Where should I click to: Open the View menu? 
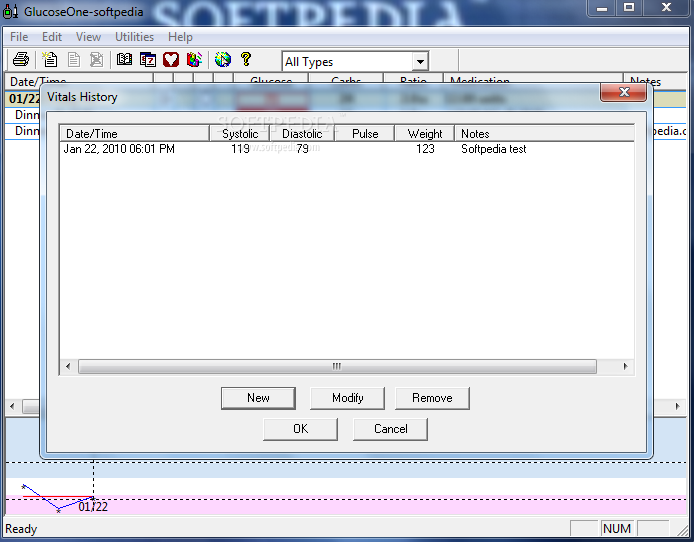(89, 37)
